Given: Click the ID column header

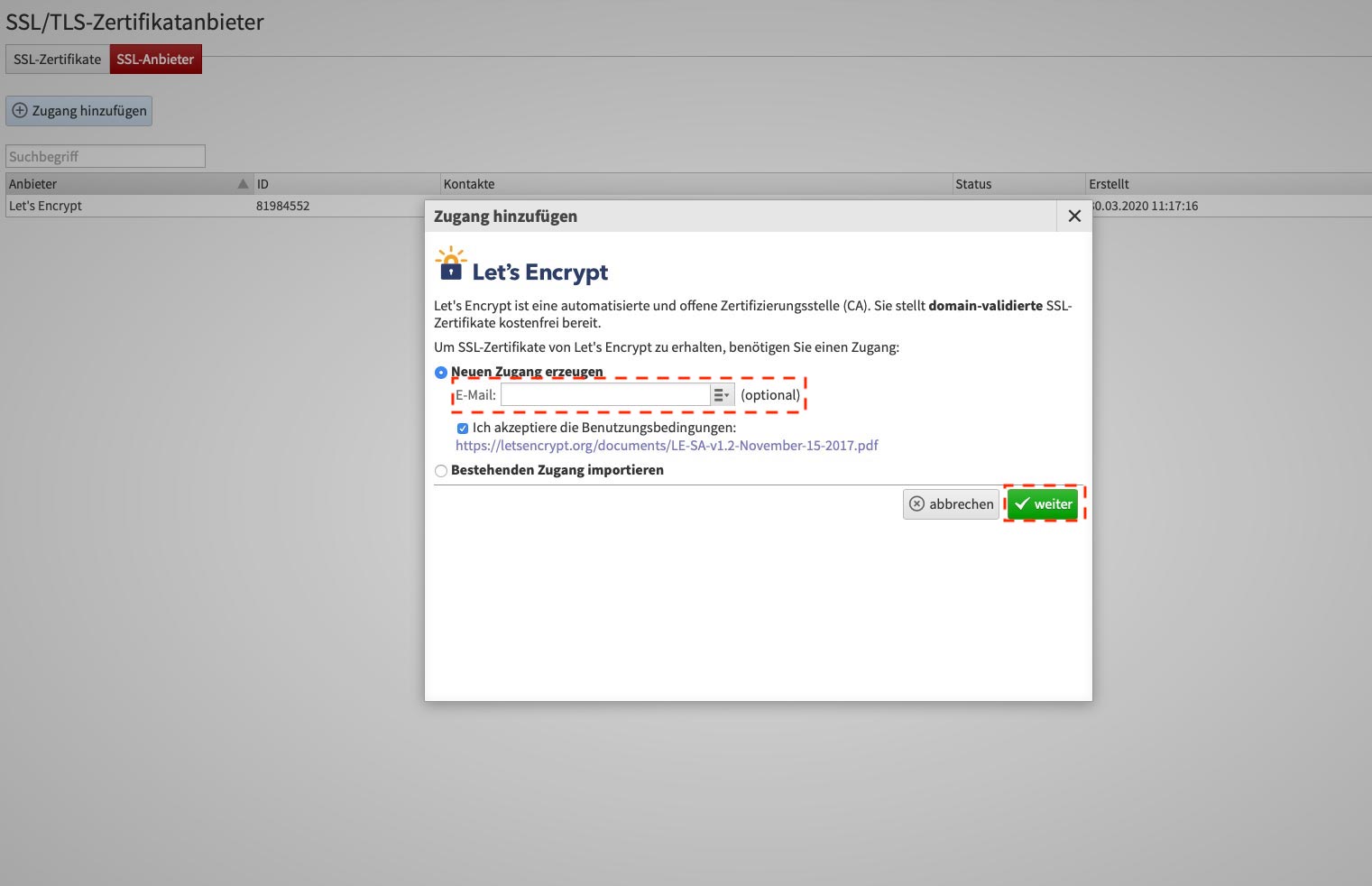Looking at the screenshot, I should [x=347, y=184].
